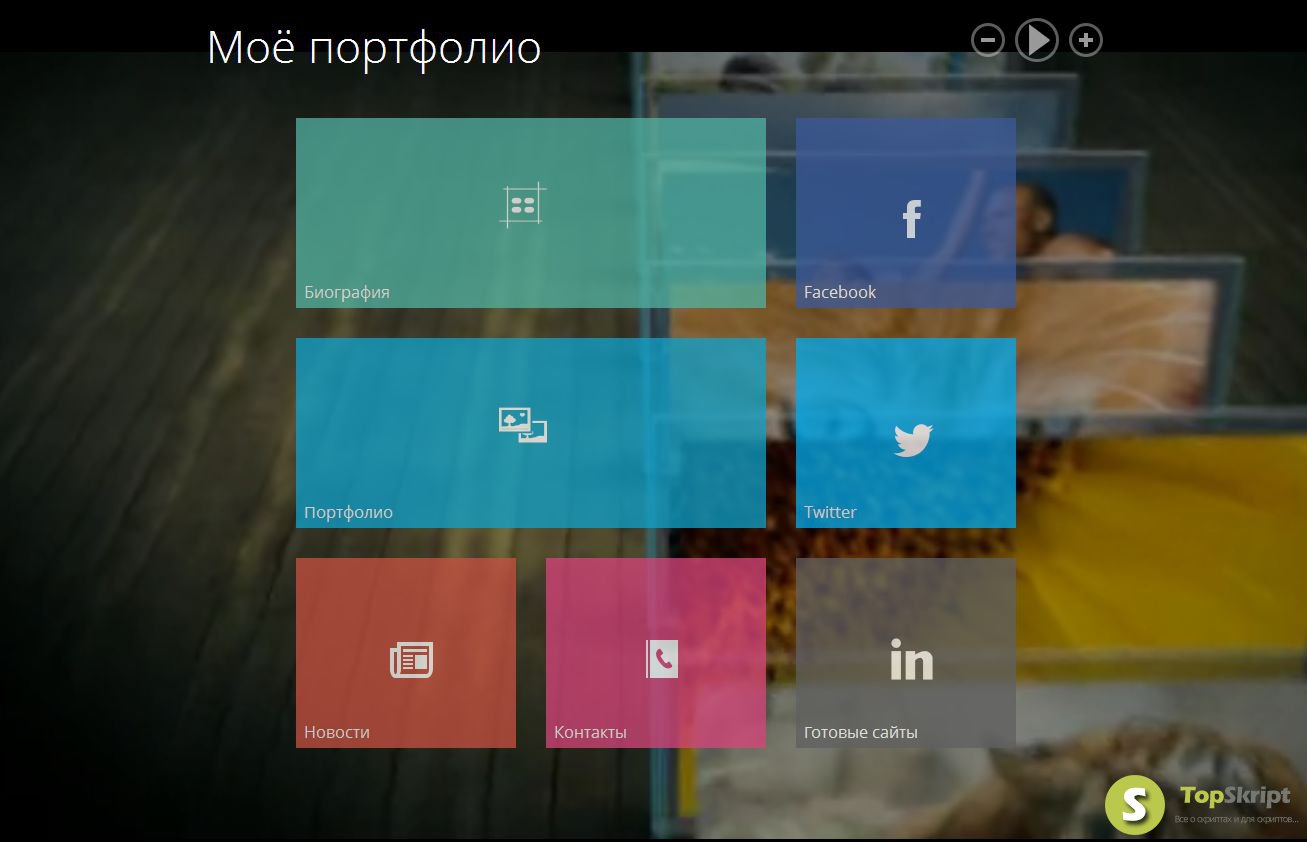This screenshot has height=842, width=1307.
Task: Click the Моё портфолио page title
Action: [x=374, y=47]
